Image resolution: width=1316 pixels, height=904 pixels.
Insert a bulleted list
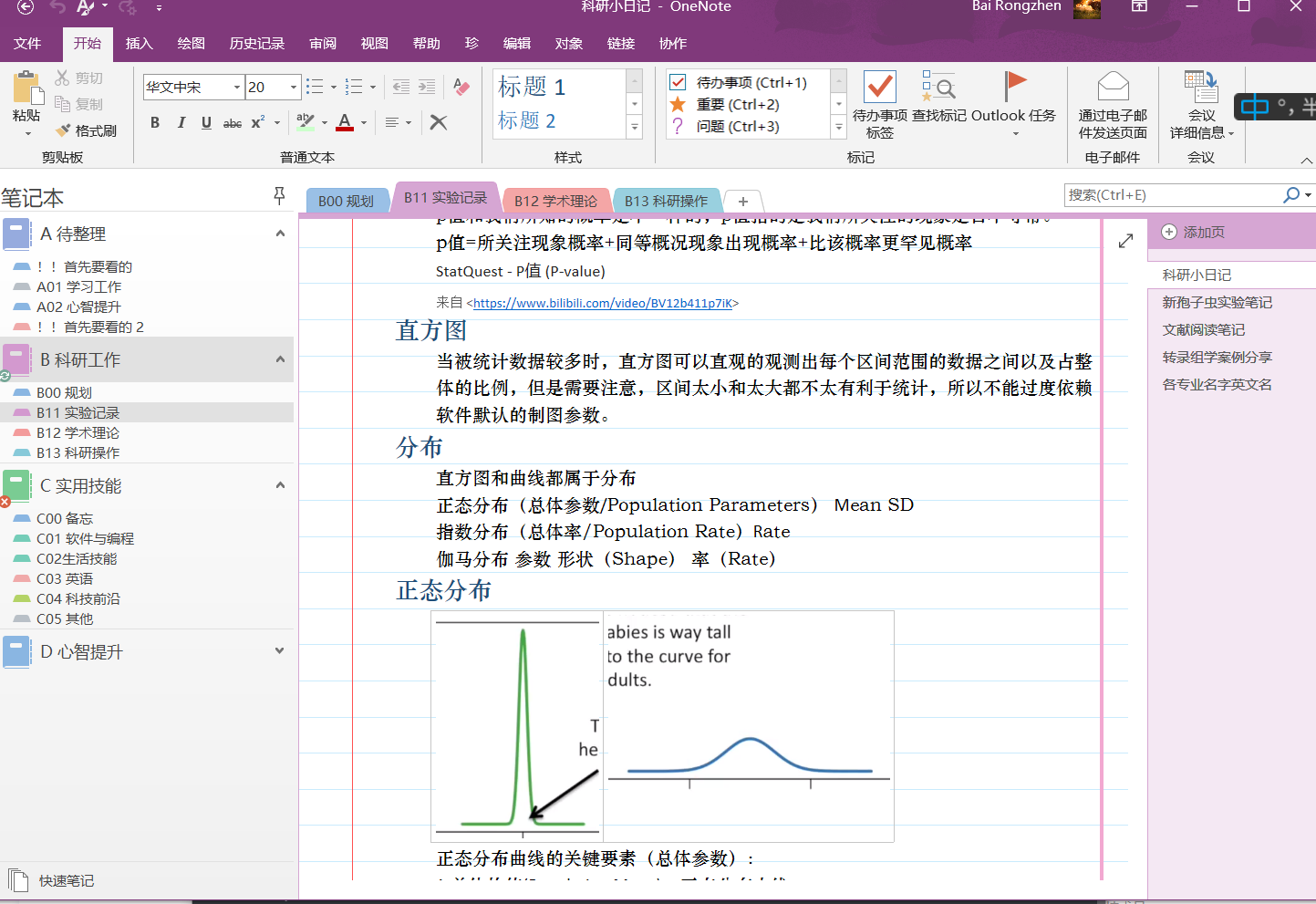pyautogui.click(x=315, y=87)
